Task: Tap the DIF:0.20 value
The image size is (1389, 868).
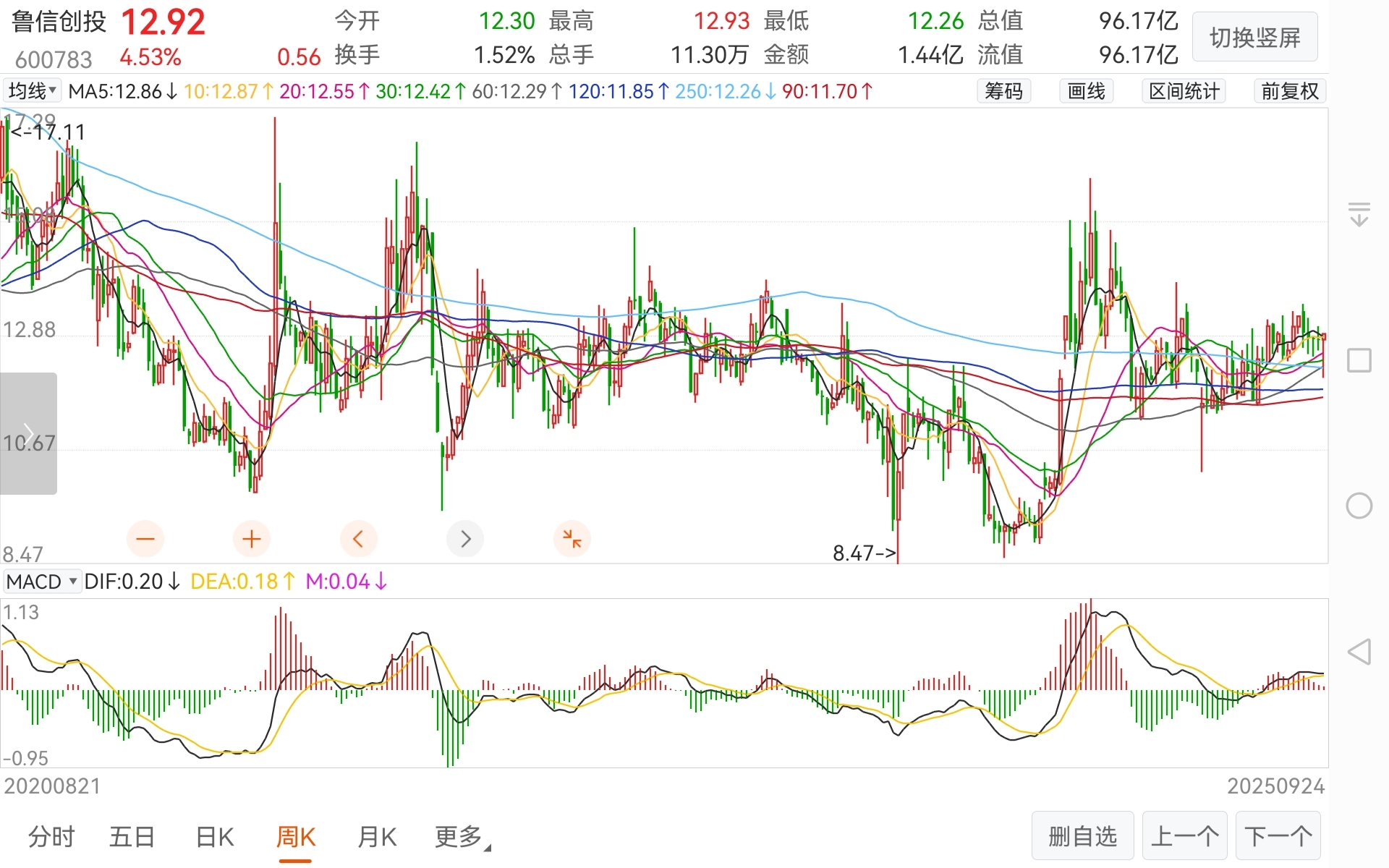Action: click(x=132, y=582)
